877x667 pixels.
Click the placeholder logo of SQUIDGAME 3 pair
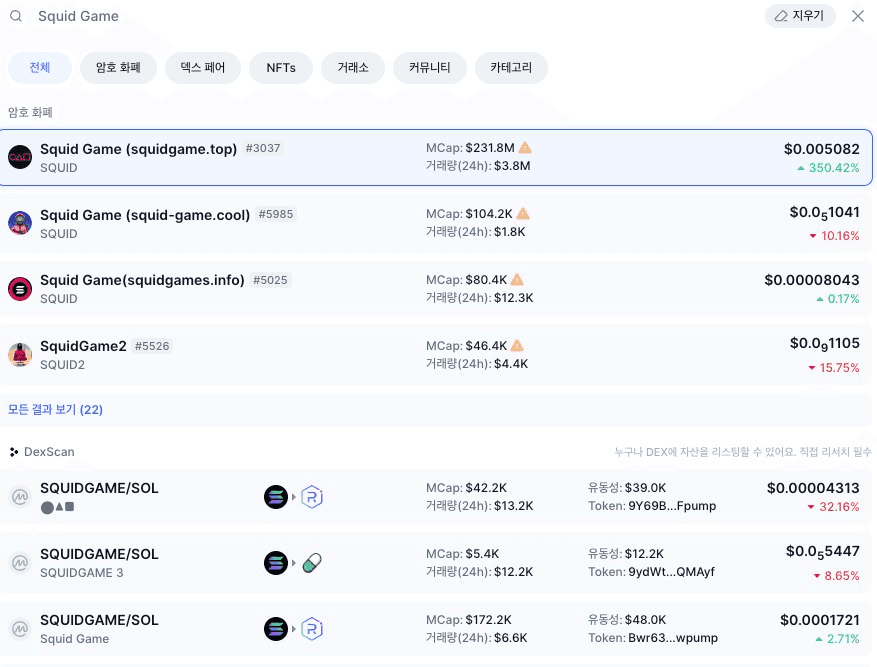[x=20, y=563]
